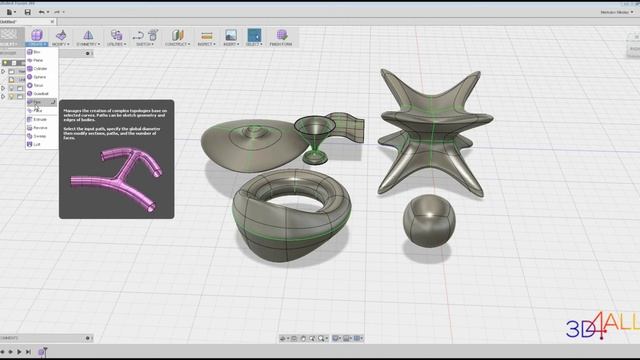
Task: Open the INSERT dropdown
Action: click(x=231, y=44)
